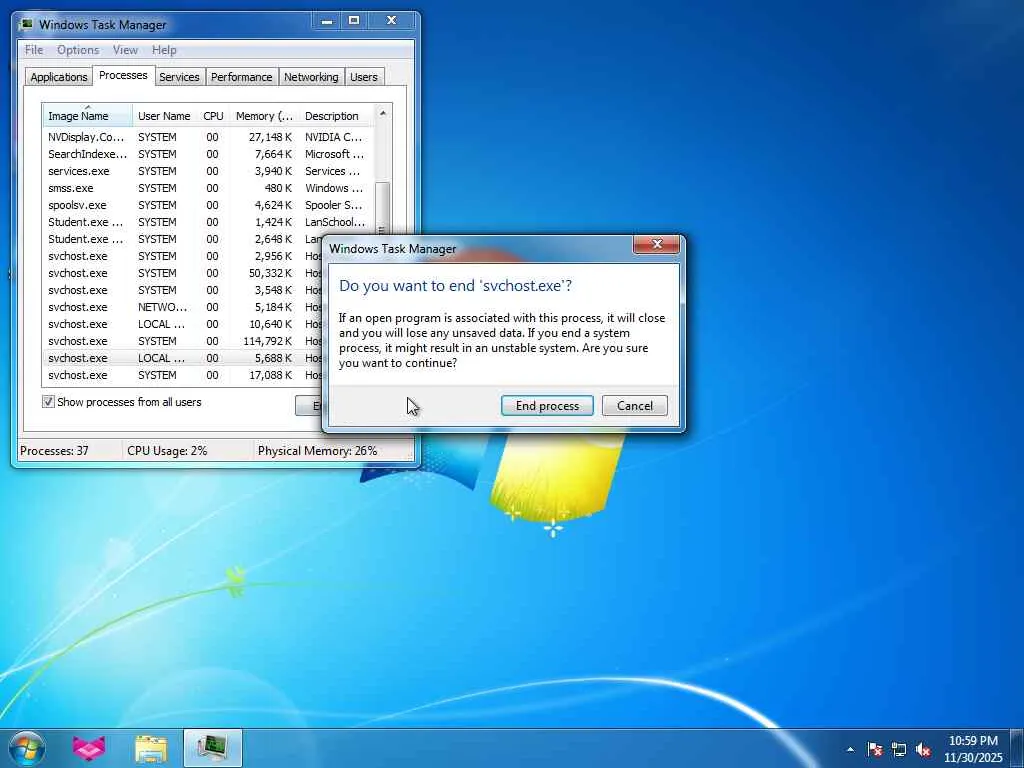Select the Processes tab
This screenshot has height=768, width=1024.
(123, 75)
